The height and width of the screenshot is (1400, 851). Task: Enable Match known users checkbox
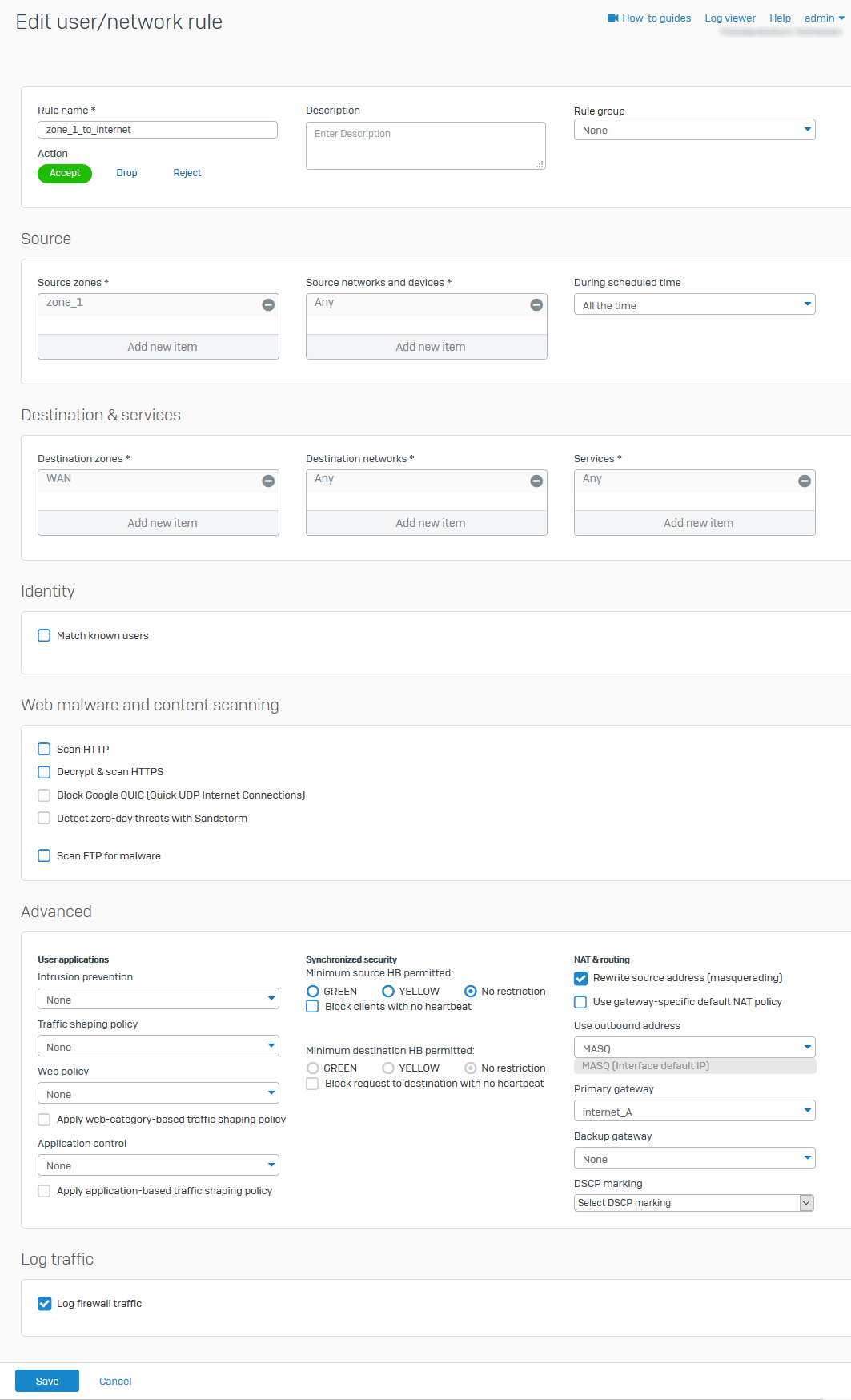click(x=44, y=635)
